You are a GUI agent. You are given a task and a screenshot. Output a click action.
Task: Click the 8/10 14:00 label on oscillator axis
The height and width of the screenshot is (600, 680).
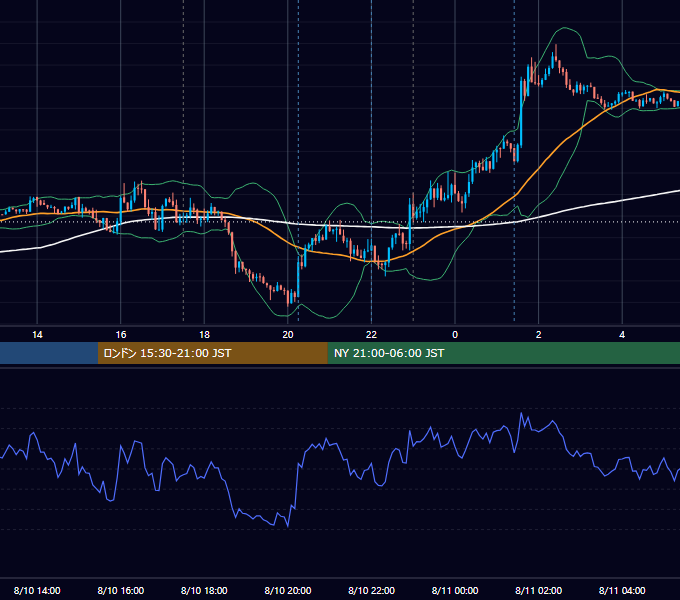click(37, 590)
